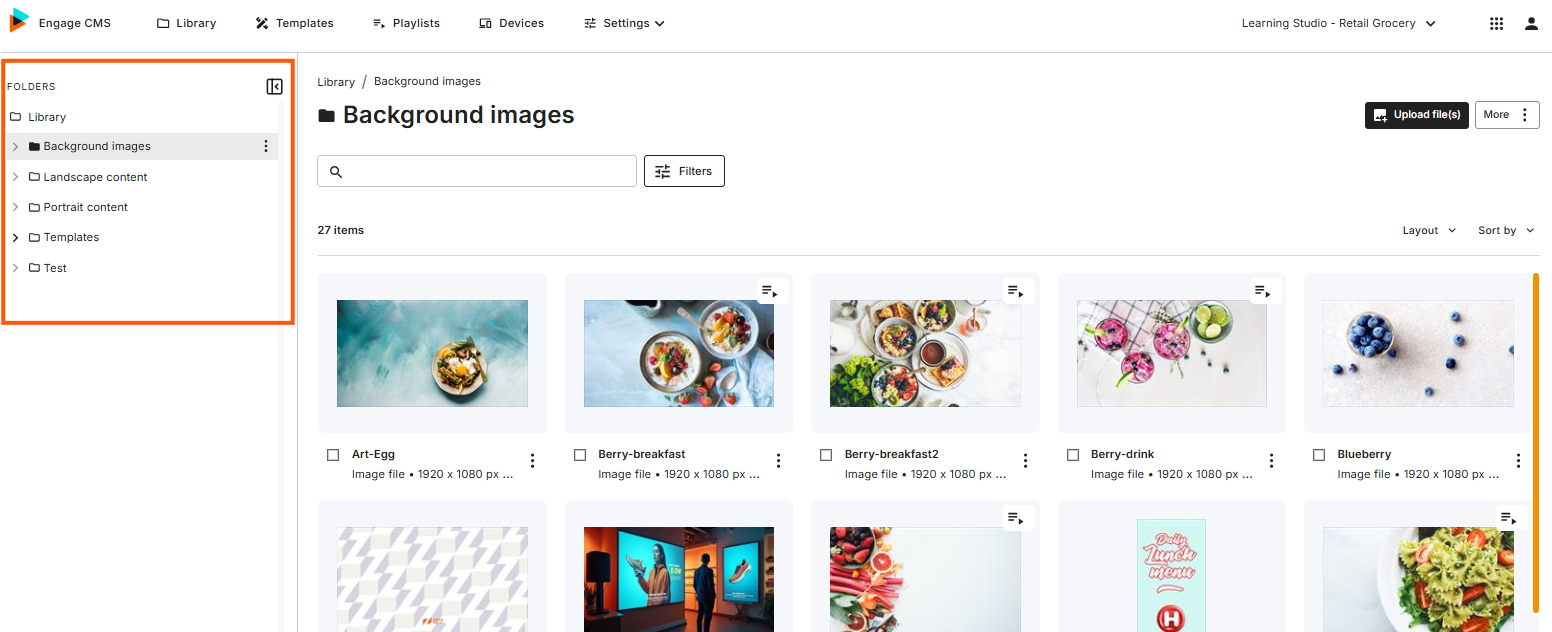Image resolution: width=1552 pixels, height=632 pixels.
Task: Click the Library breadcrumb link
Action: click(x=336, y=82)
